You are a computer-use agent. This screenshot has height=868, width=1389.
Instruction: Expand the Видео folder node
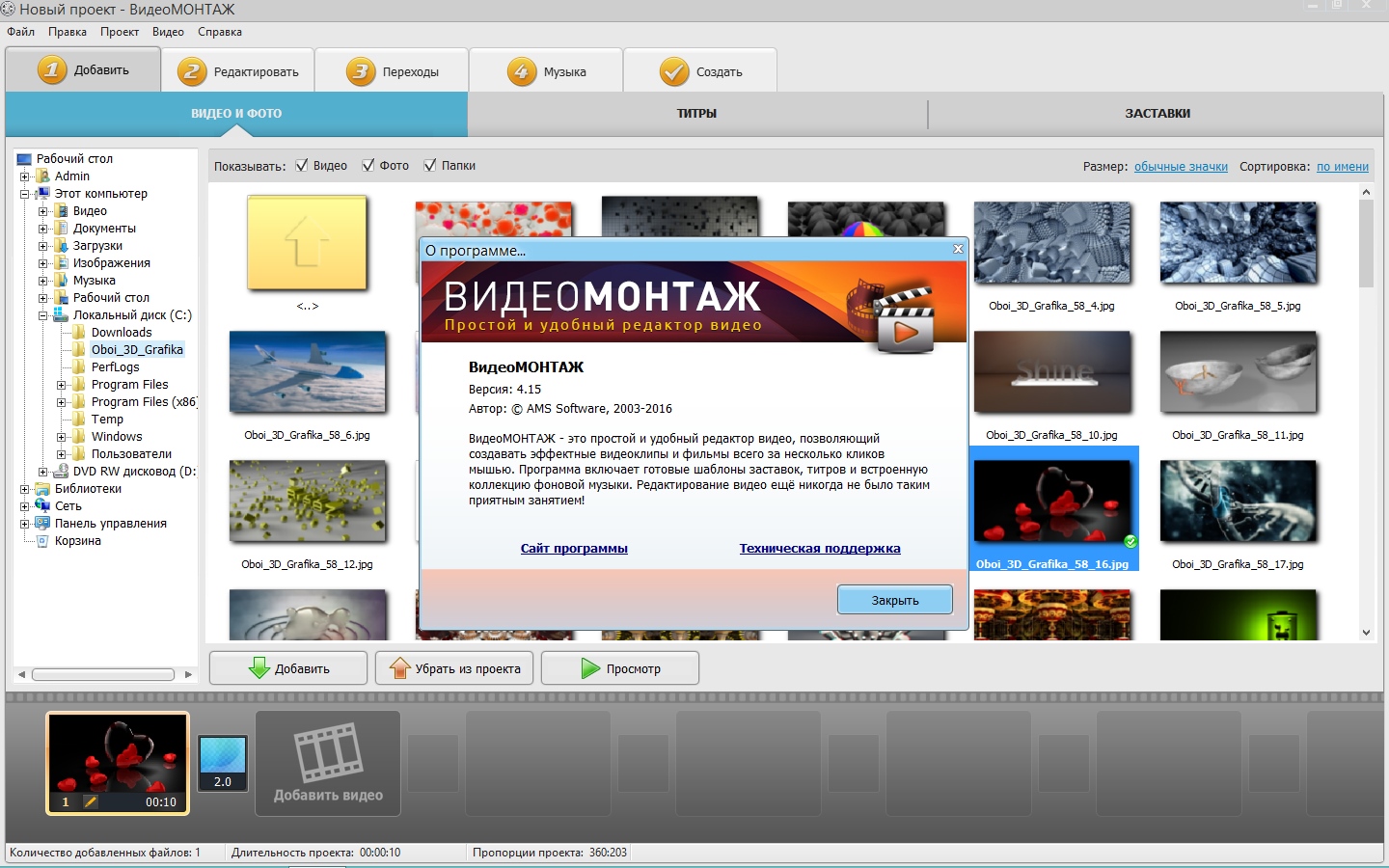(43, 211)
